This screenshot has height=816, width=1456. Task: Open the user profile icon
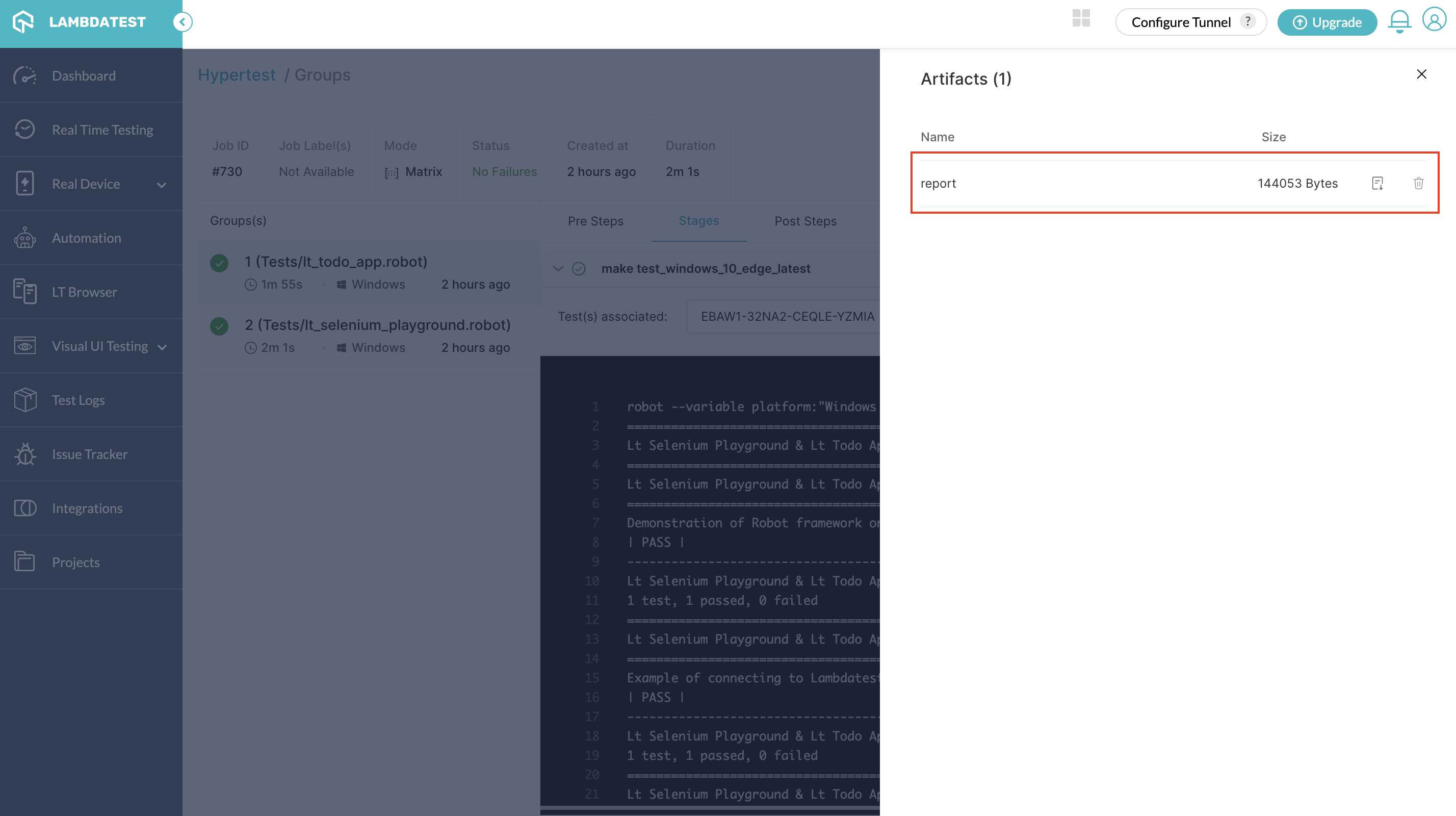pyautogui.click(x=1434, y=19)
